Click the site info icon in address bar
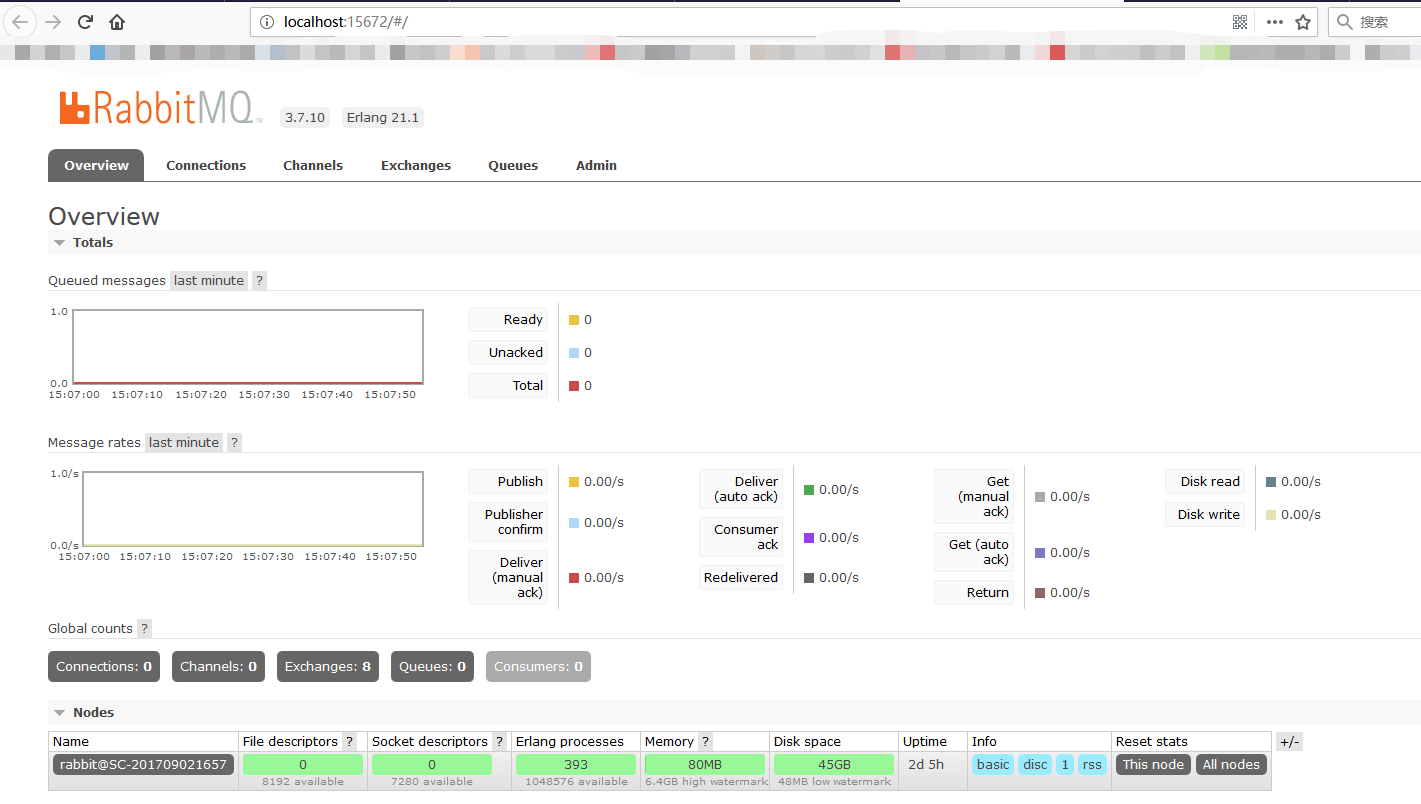Viewport: 1421px width, 804px height. (266, 22)
